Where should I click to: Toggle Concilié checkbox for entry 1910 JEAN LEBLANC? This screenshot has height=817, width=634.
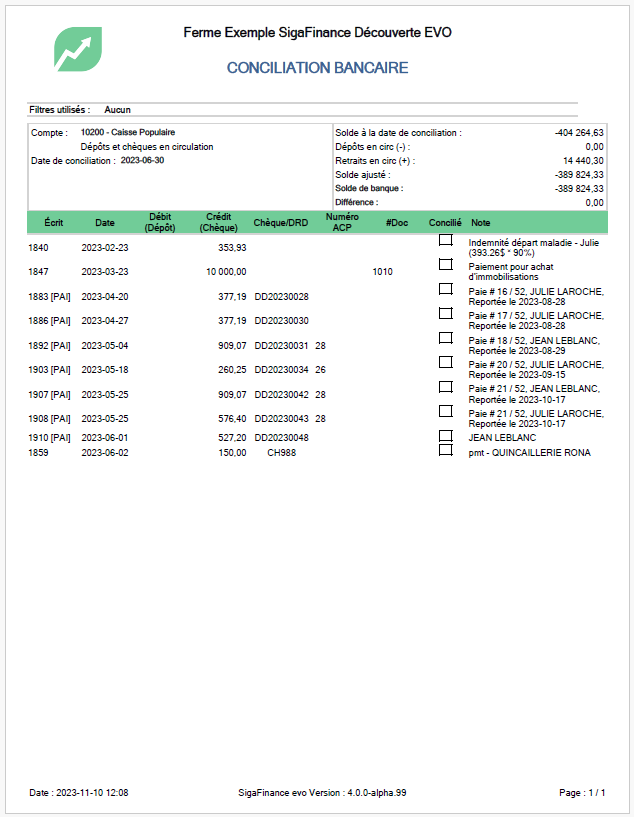point(445,436)
